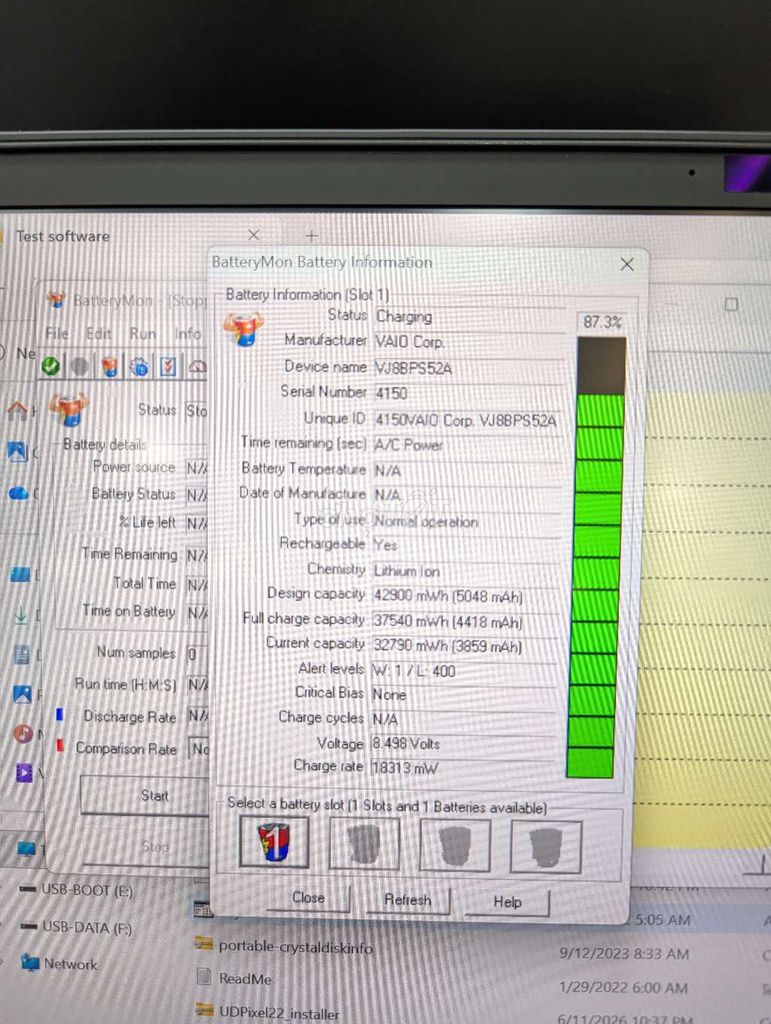Open the Info menu in BatteryMon
Viewport: 771px width, 1024px height.
tap(187, 333)
